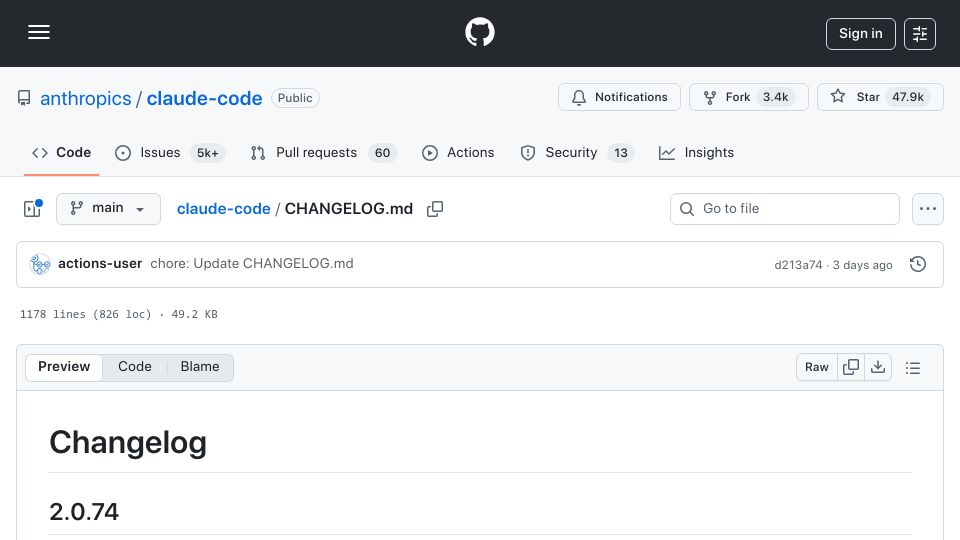Go to GitHub homepage via Octocat logo
The width and height of the screenshot is (960, 540).
click(x=479, y=32)
